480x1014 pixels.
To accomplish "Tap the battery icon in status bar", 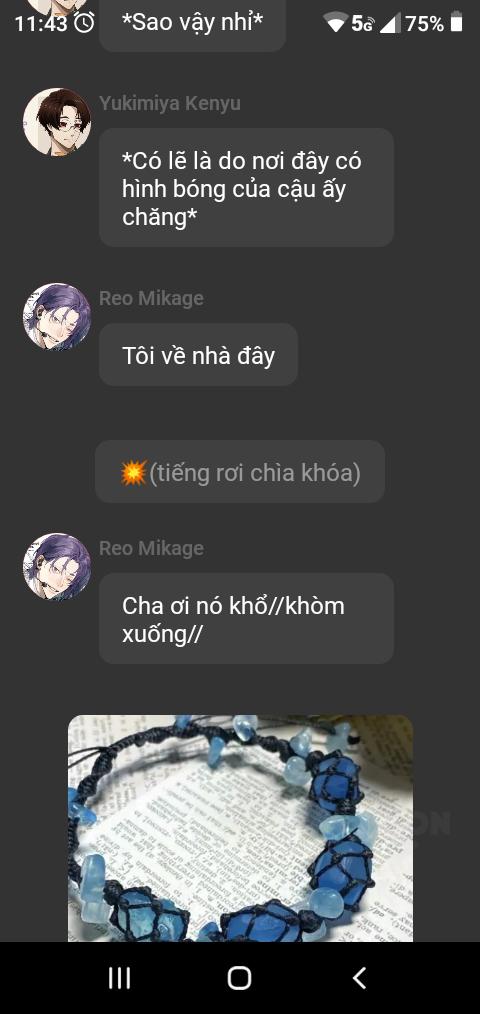I will pyautogui.click(x=457, y=23).
